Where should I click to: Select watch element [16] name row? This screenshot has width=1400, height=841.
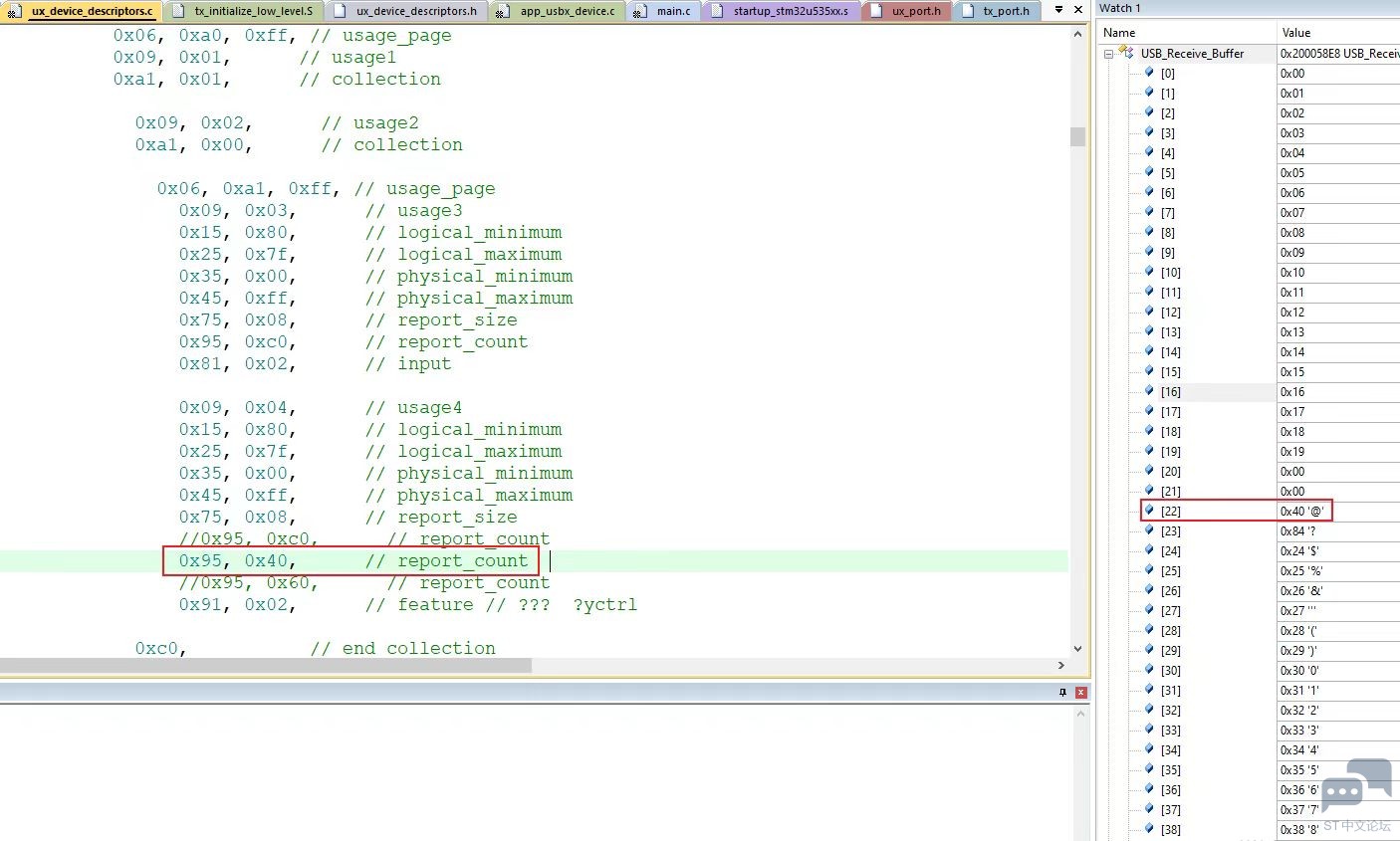click(1171, 391)
